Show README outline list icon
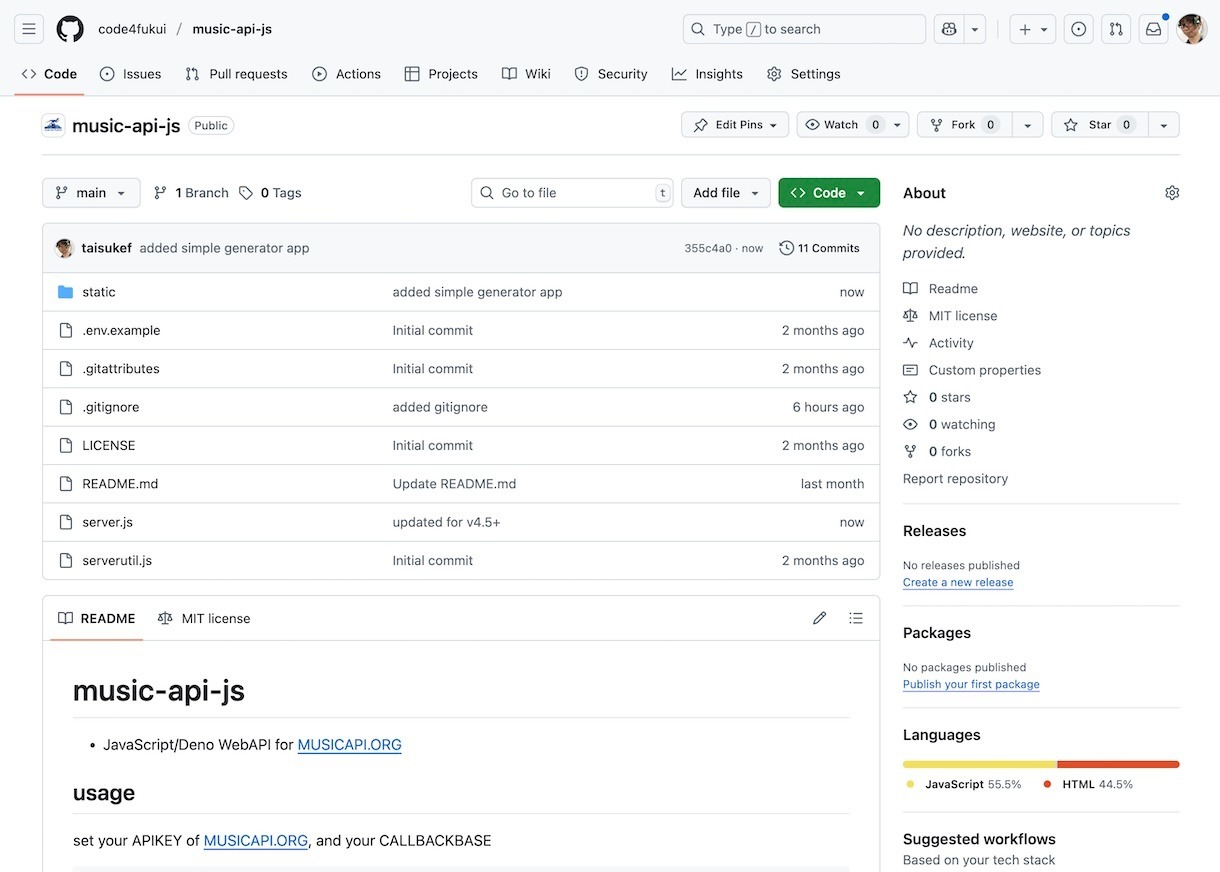Screen dimensions: 1220x872 [x=856, y=618]
